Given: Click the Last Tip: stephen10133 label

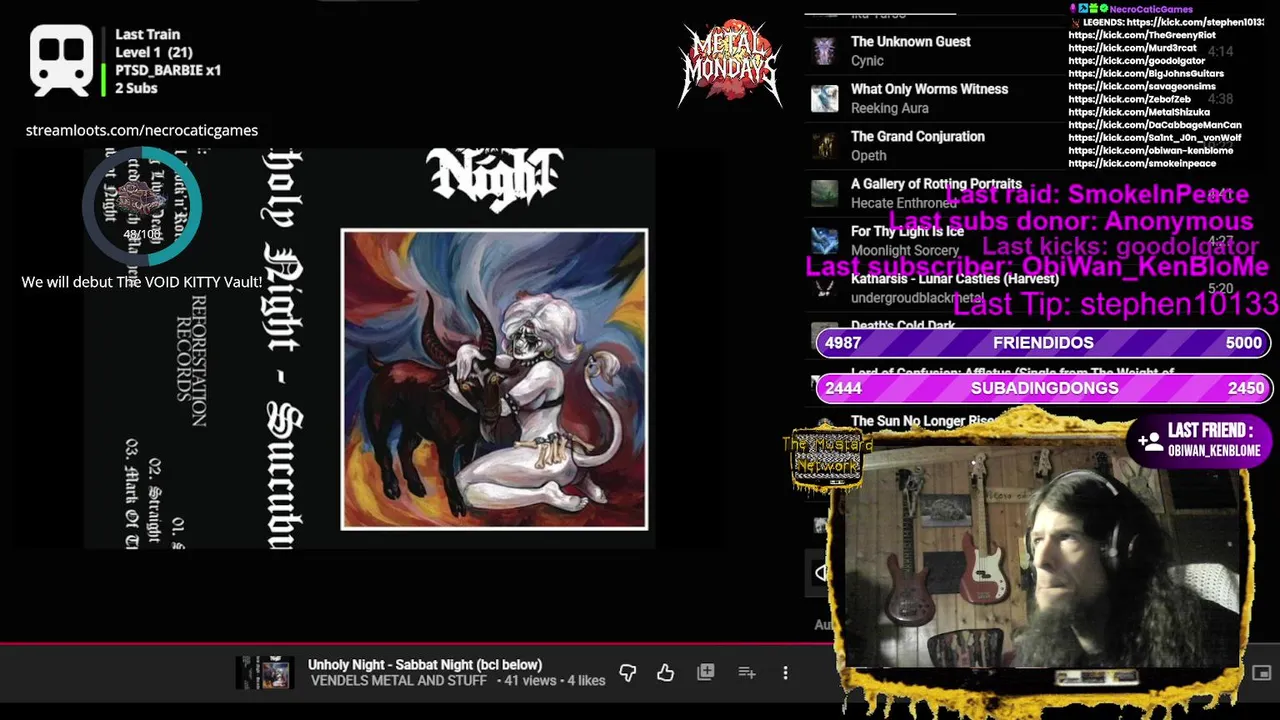Looking at the screenshot, I should (x=1116, y=304).
